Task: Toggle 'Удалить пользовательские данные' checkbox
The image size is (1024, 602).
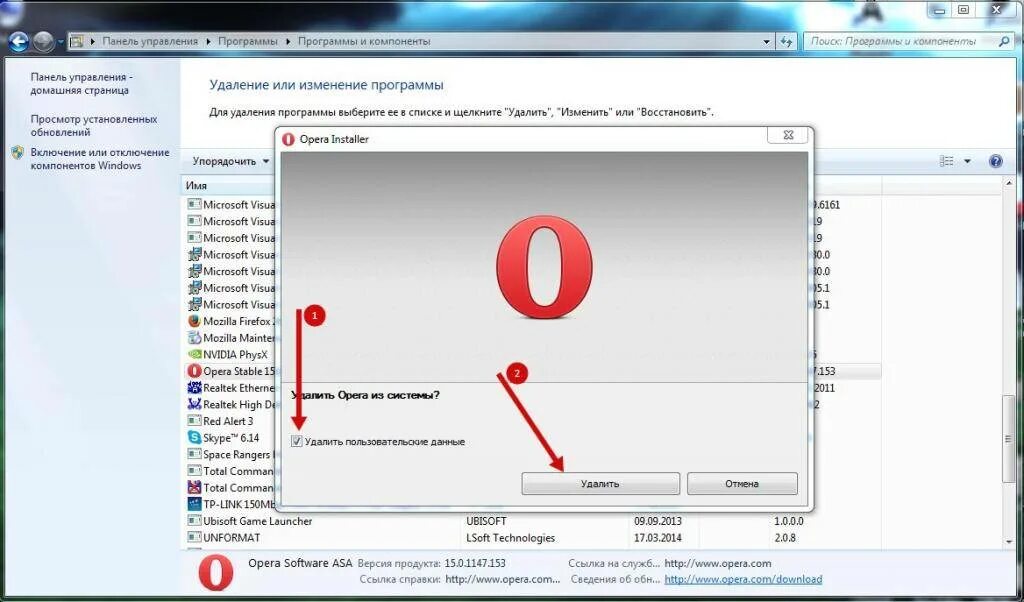Action: coord(296,441)
